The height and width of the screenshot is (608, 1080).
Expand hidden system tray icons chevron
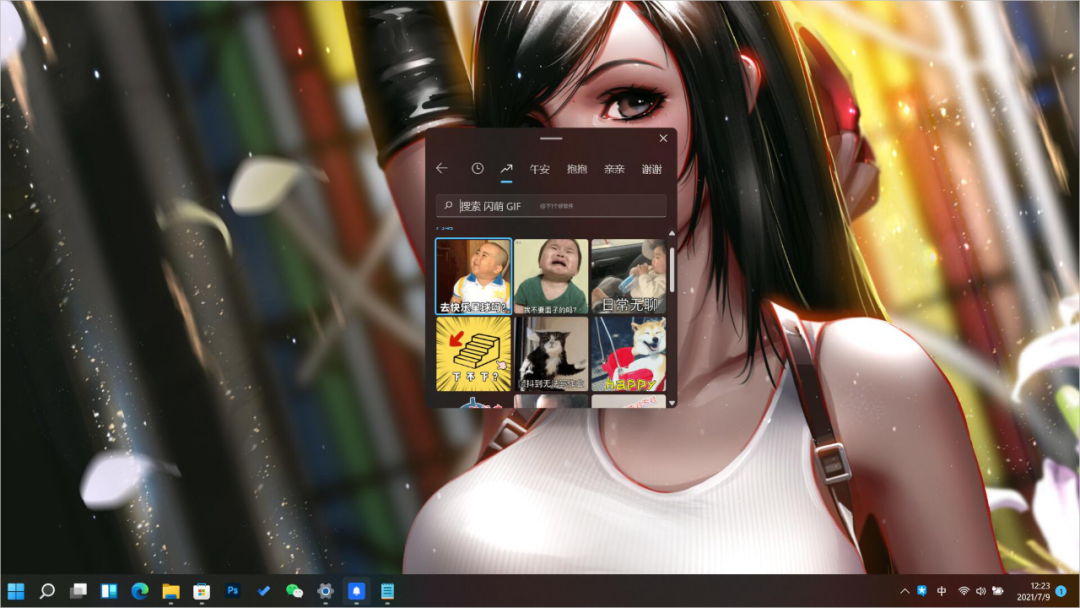905,591
